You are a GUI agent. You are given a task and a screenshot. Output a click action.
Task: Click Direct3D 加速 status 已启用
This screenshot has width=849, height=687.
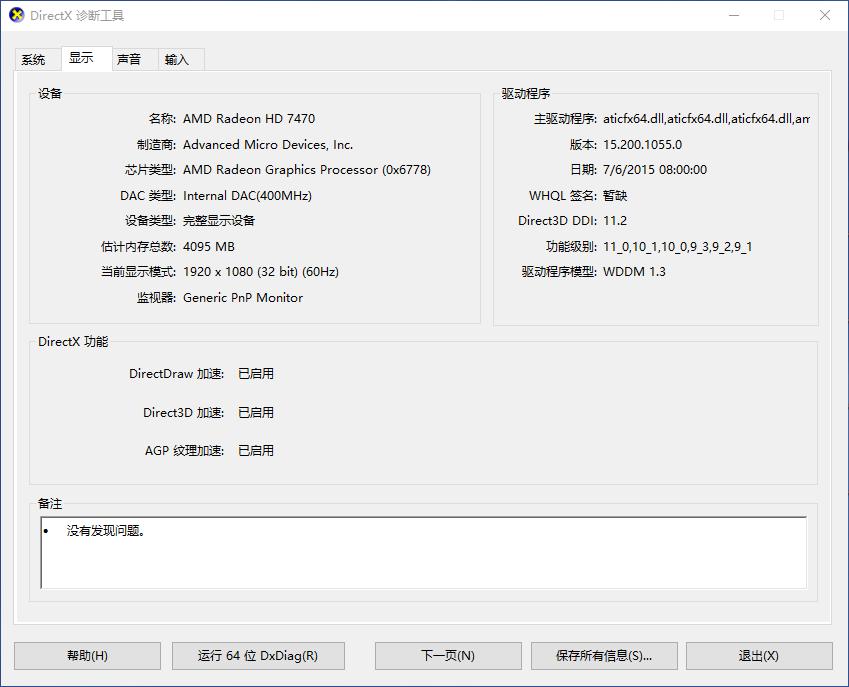256,413
